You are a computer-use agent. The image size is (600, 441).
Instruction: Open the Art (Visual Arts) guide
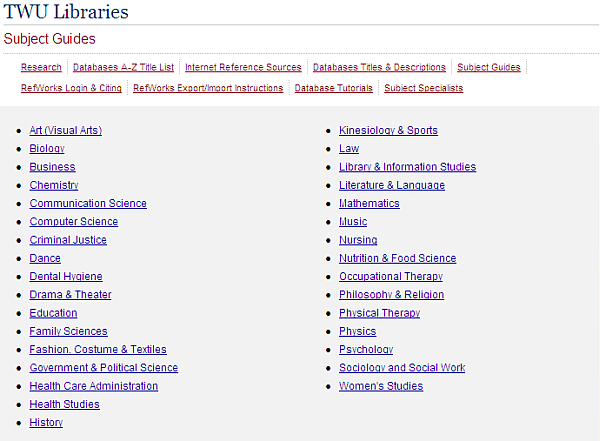click(x=65, y=131)
